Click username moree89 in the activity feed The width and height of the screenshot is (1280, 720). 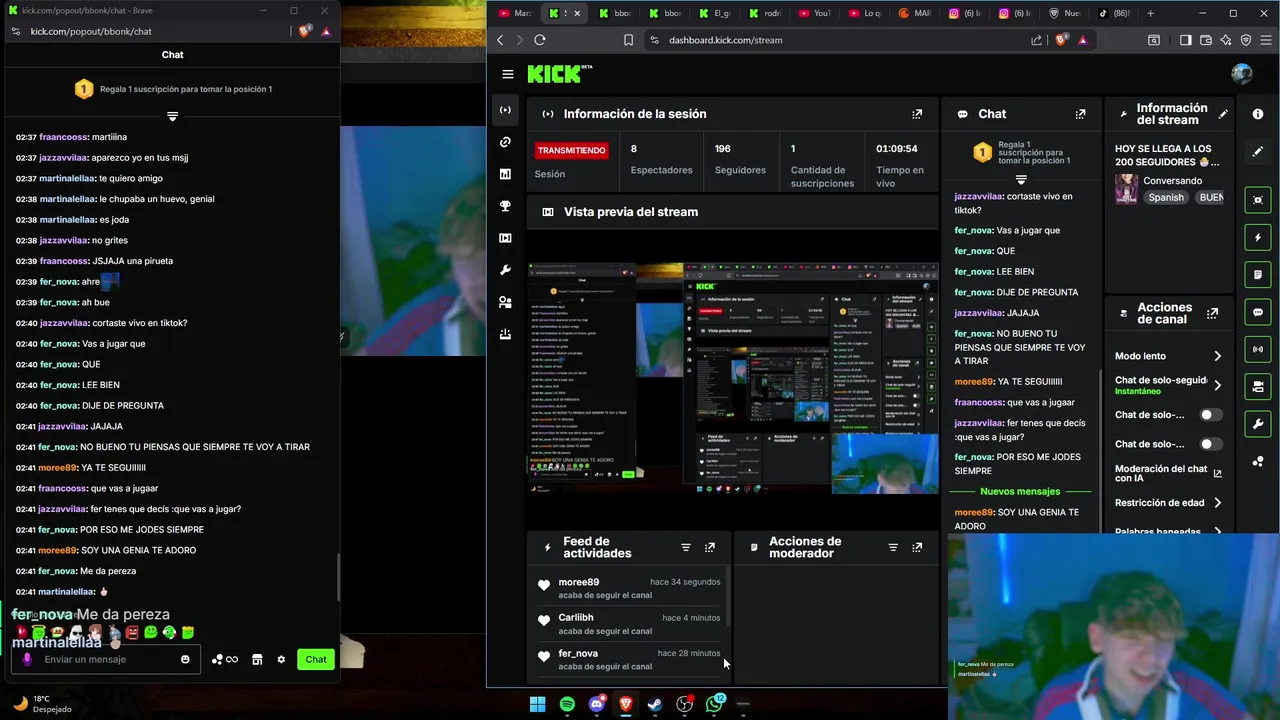(579, 582)
